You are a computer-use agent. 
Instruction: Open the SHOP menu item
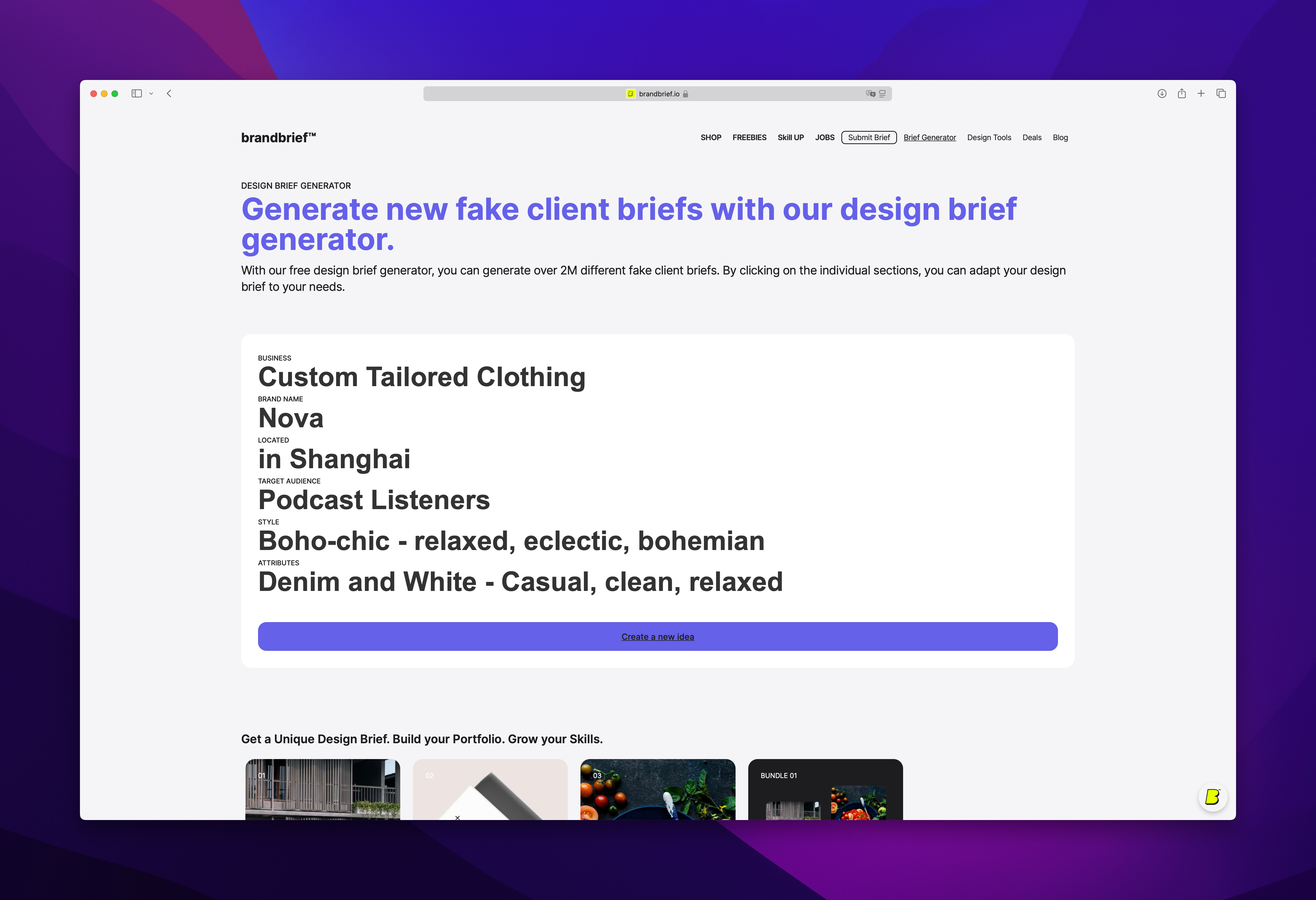[x=711, y=138]
